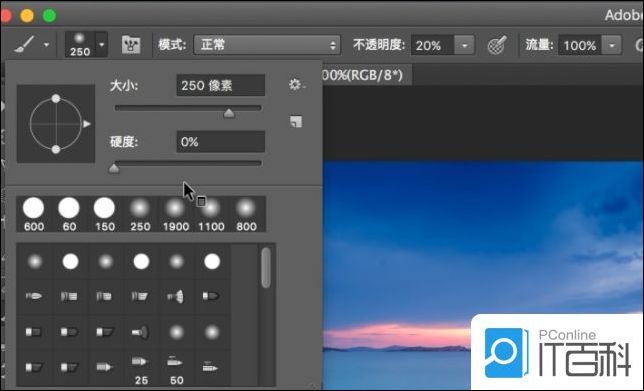Click the green zoom window button
The width and height of the screenshot is (644, 391).
click(50, 16)
